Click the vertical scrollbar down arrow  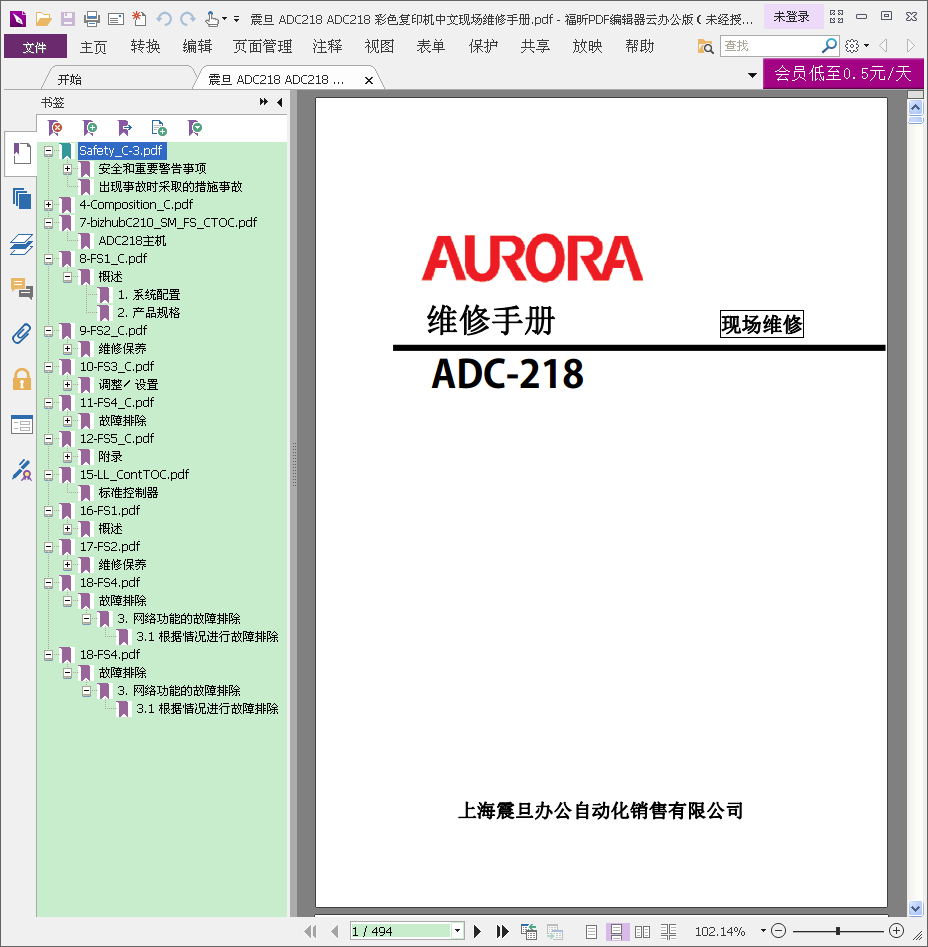point(915,908)
